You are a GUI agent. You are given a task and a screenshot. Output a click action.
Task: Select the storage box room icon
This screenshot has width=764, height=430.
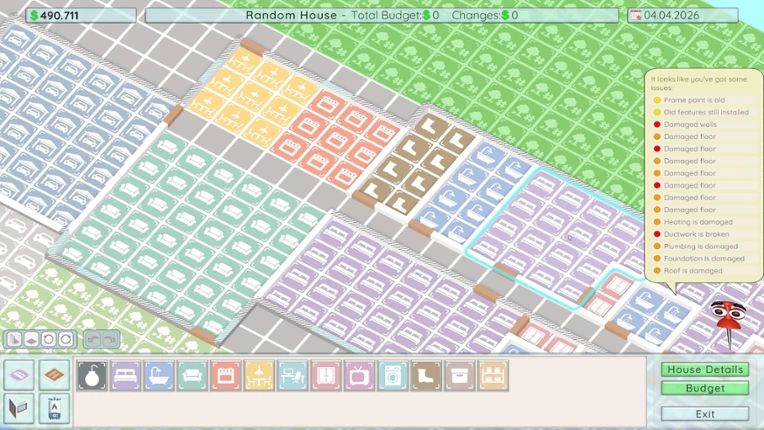459,375
